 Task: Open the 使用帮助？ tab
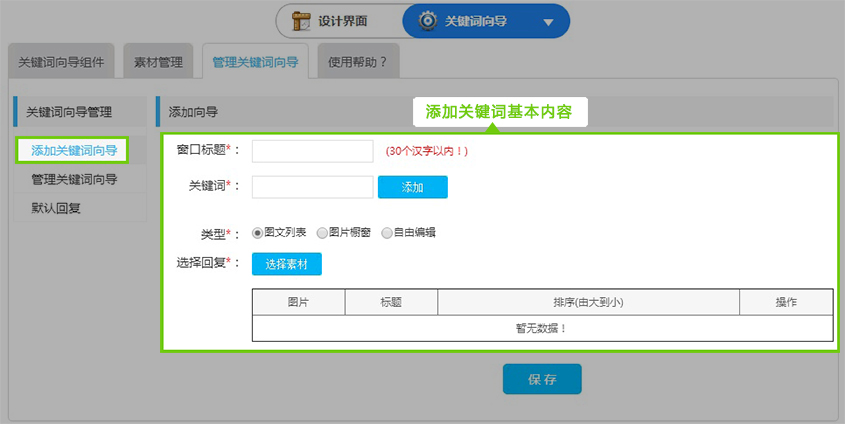pyautogui.click(x=358, y=62)
